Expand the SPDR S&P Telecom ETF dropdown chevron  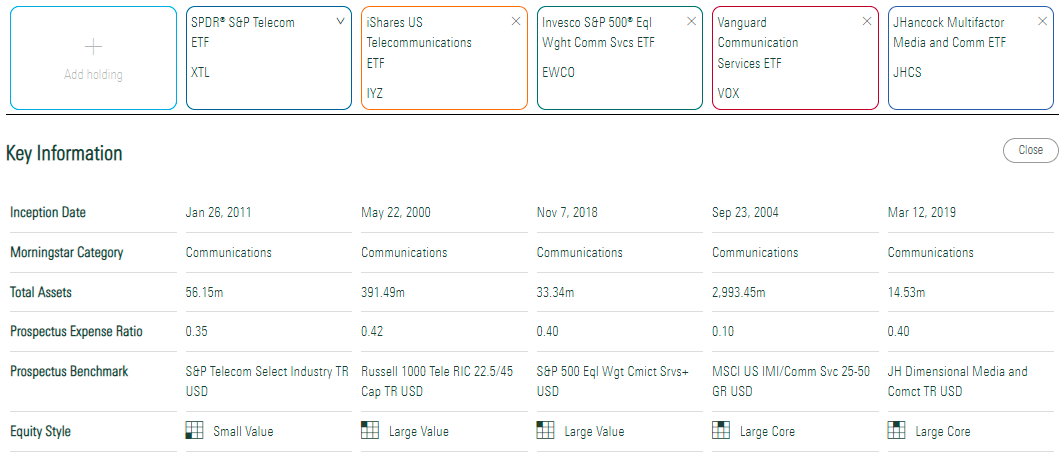341,21
